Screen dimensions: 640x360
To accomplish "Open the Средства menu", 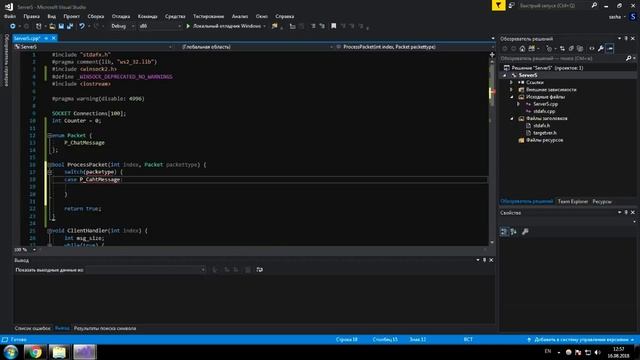I will tap(175, 16).
